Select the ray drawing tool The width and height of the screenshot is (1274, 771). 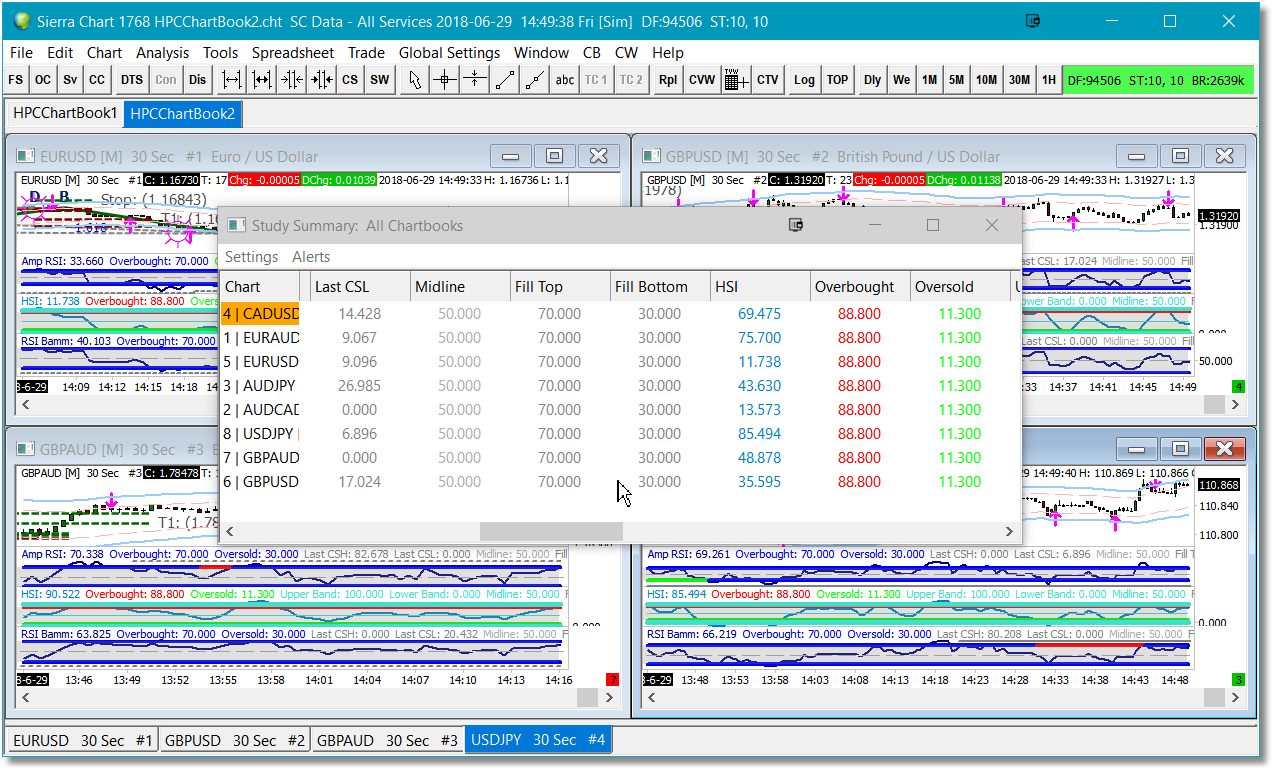coord(536,80)
